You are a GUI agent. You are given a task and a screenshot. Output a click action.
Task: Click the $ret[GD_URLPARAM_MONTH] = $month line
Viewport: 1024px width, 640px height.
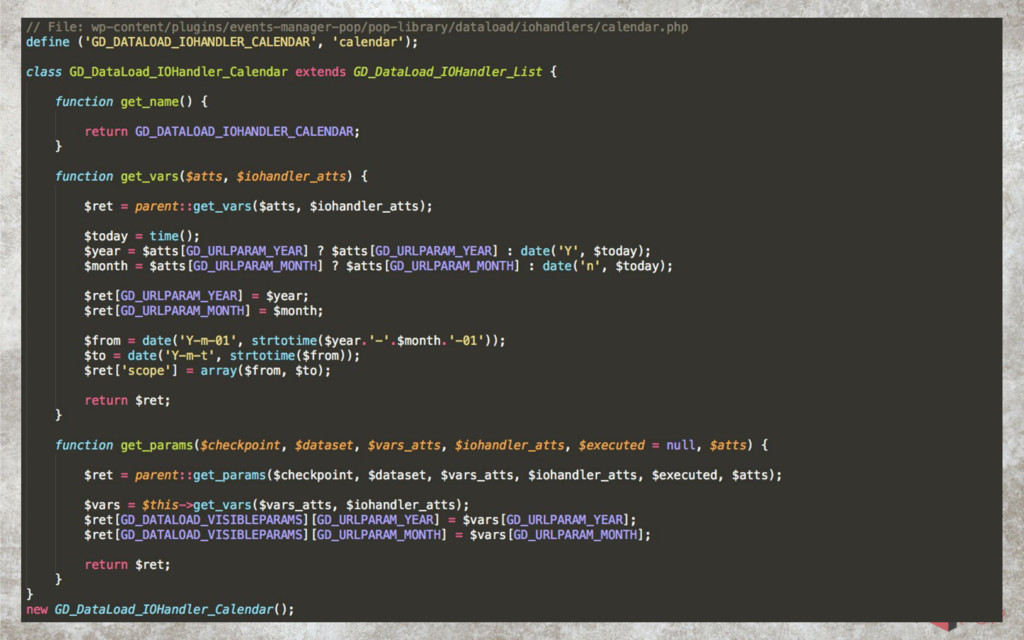click(204, 311)
